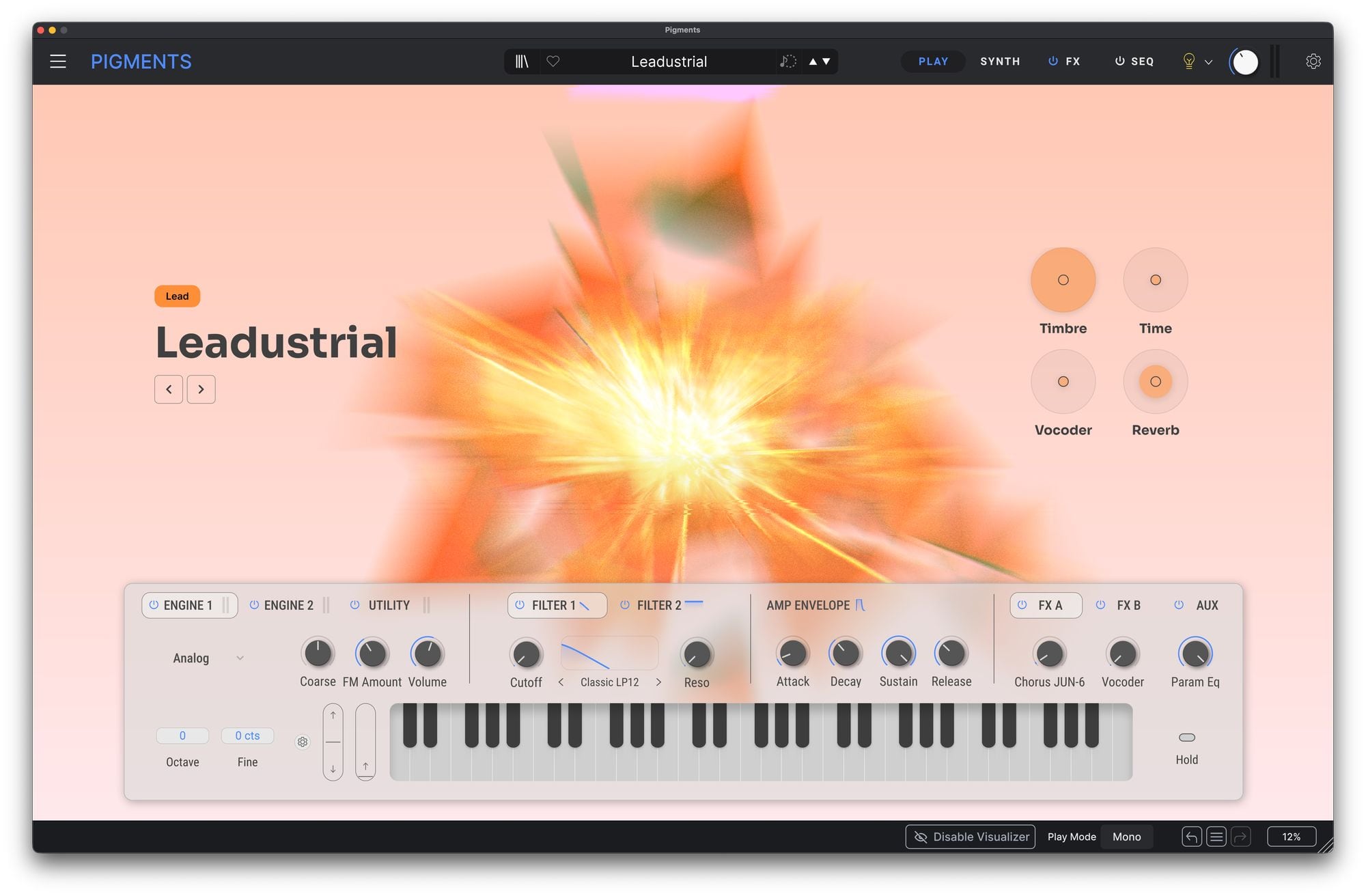Go to next preset with right arrow button
This screenshot has height=896, width=1366.
201,389
